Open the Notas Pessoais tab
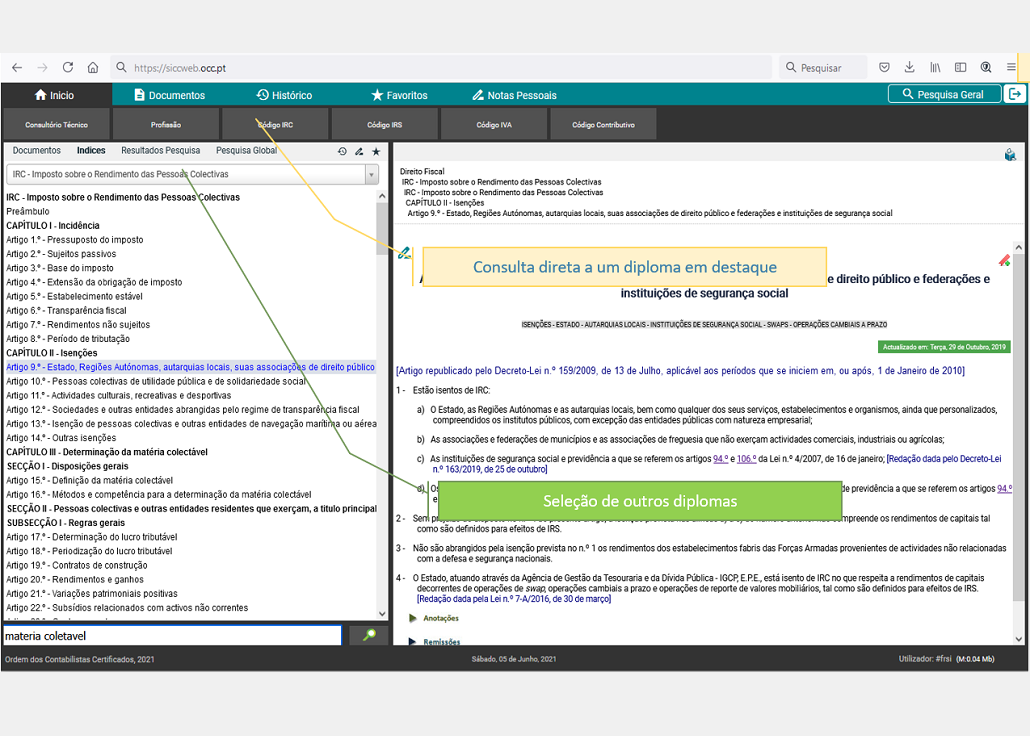 coord(514,95)
